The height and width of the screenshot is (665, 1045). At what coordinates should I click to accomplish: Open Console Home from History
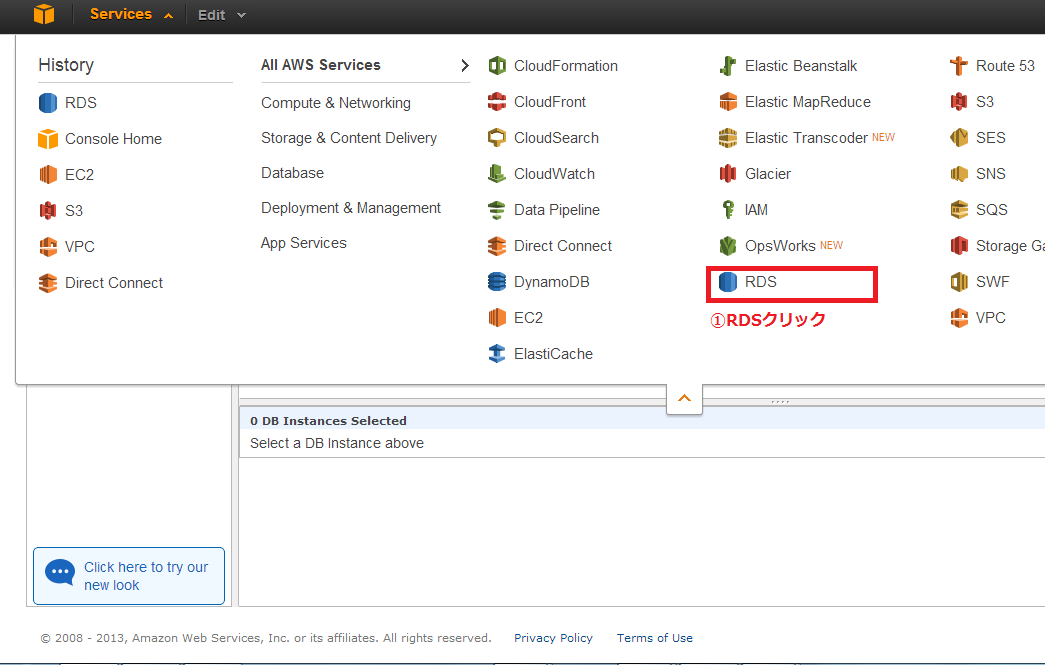tap(113, 139)
